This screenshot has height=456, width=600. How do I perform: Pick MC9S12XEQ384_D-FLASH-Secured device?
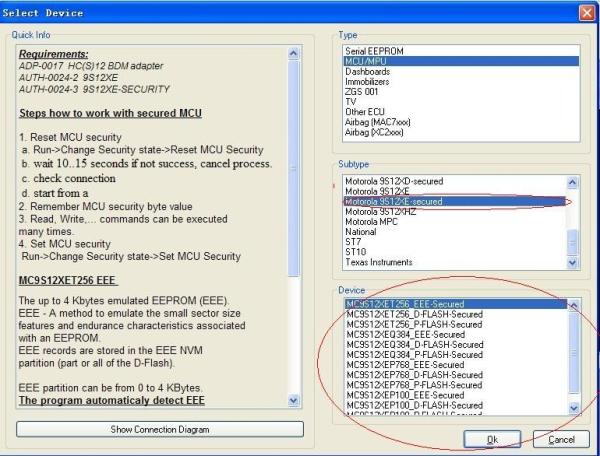[455, 345]
